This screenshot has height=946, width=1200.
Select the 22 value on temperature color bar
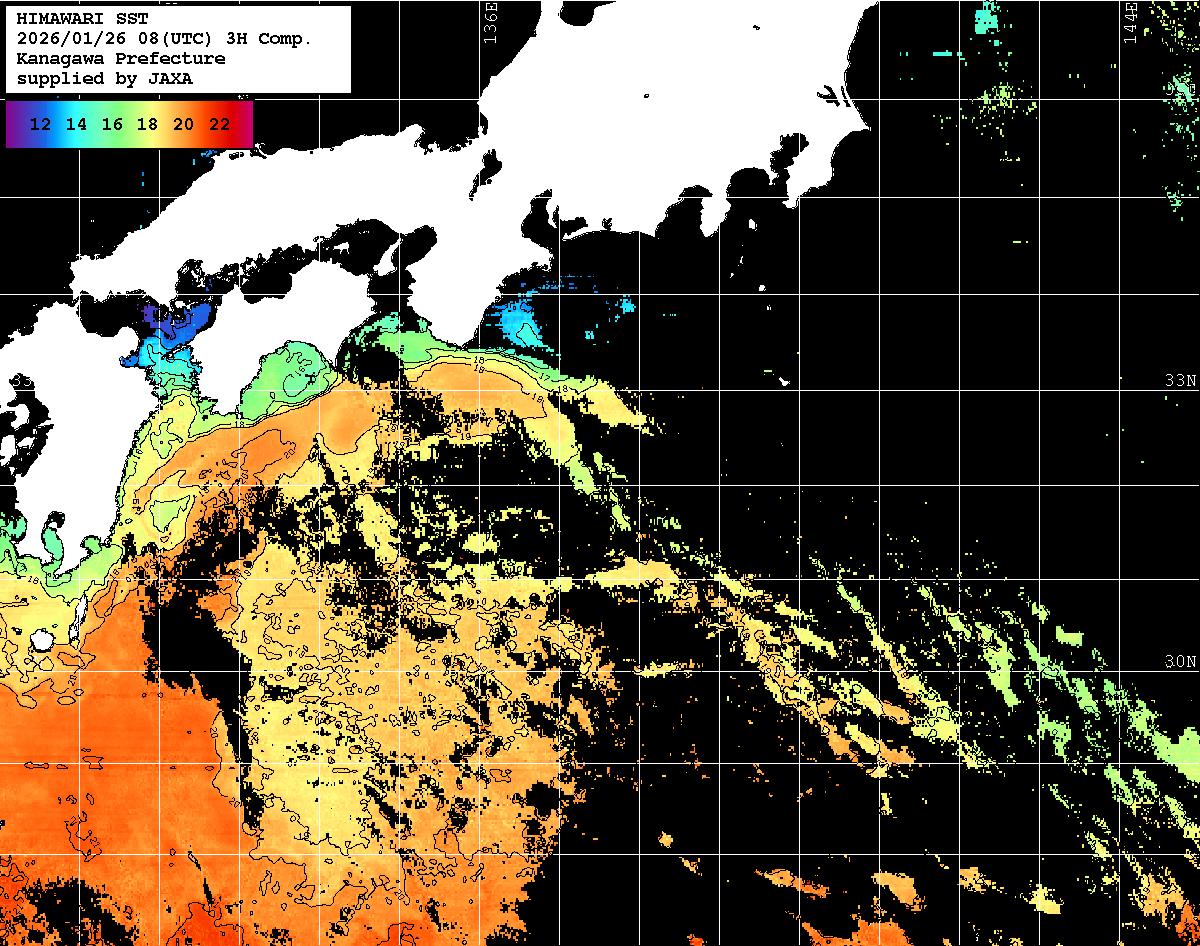219,124
